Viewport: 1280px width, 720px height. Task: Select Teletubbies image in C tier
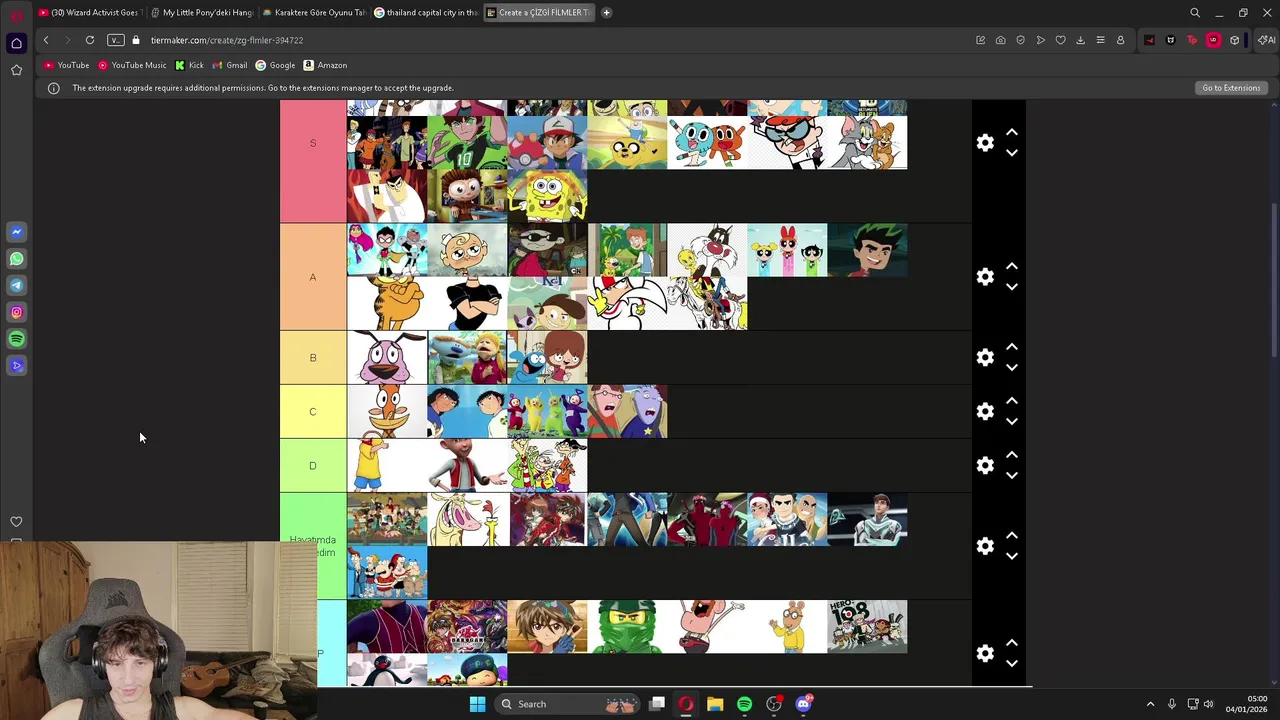[x=547, y=412]
